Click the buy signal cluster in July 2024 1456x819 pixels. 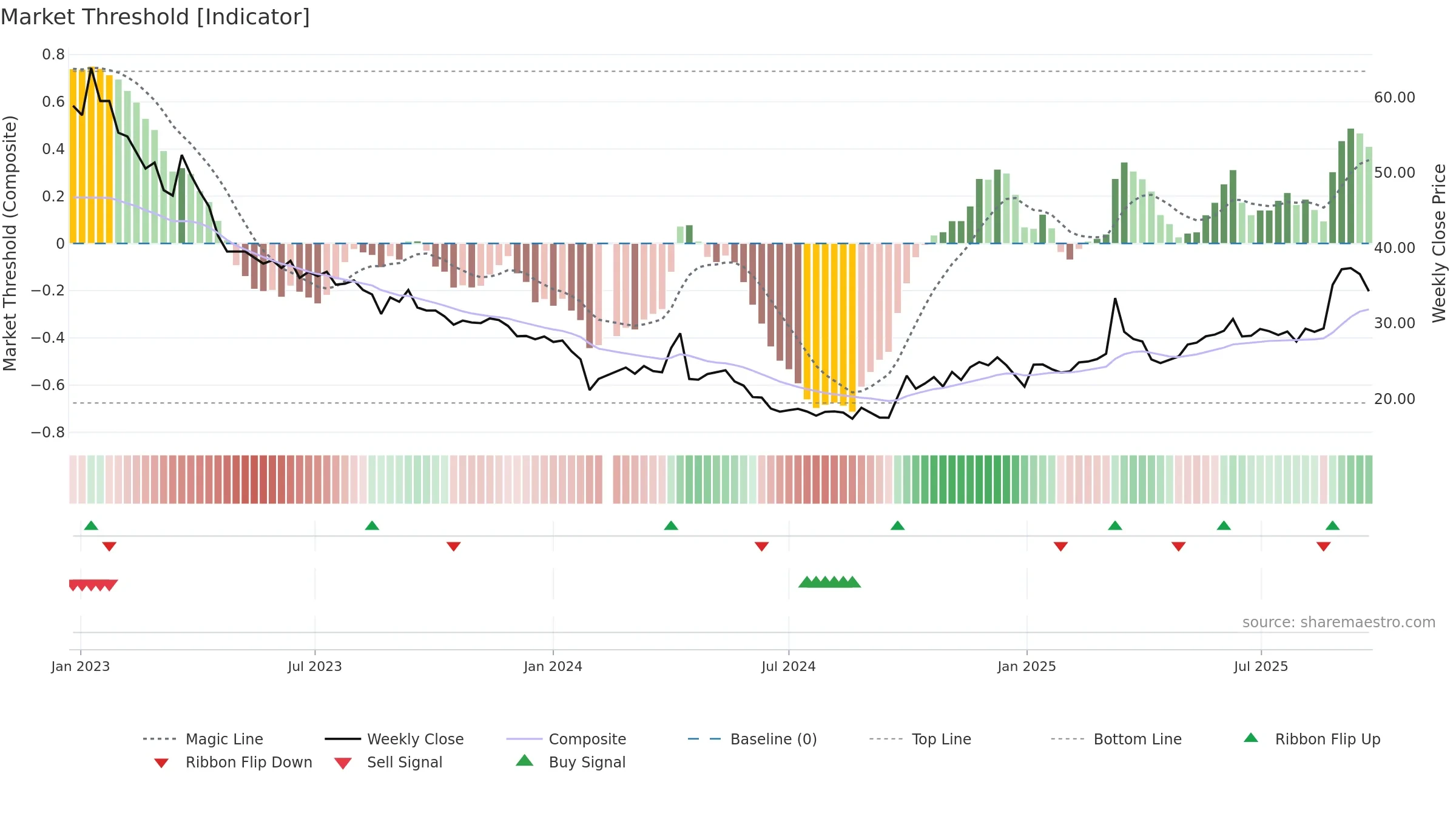click(829, 582)
